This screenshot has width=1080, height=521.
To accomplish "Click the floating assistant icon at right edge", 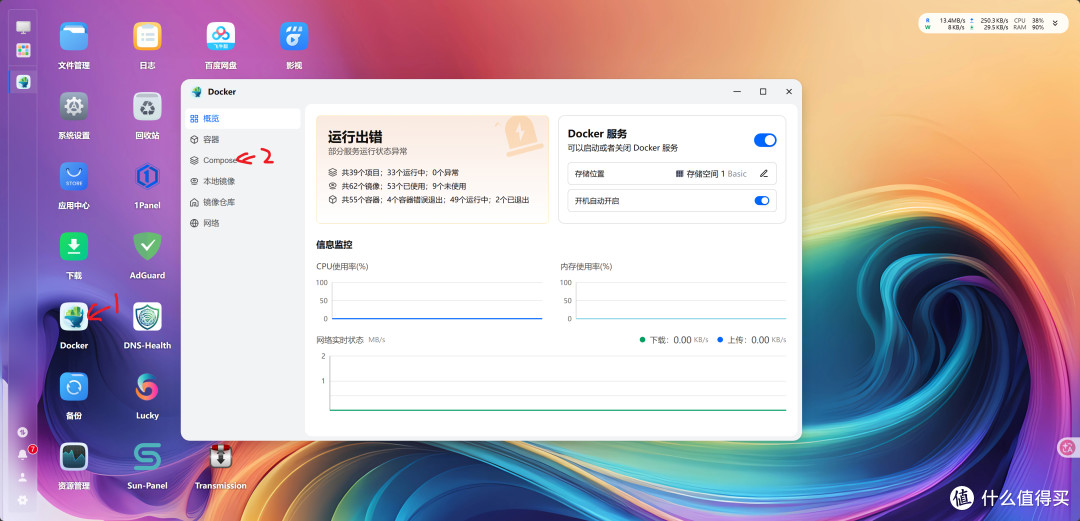I will pos(1068,448).
